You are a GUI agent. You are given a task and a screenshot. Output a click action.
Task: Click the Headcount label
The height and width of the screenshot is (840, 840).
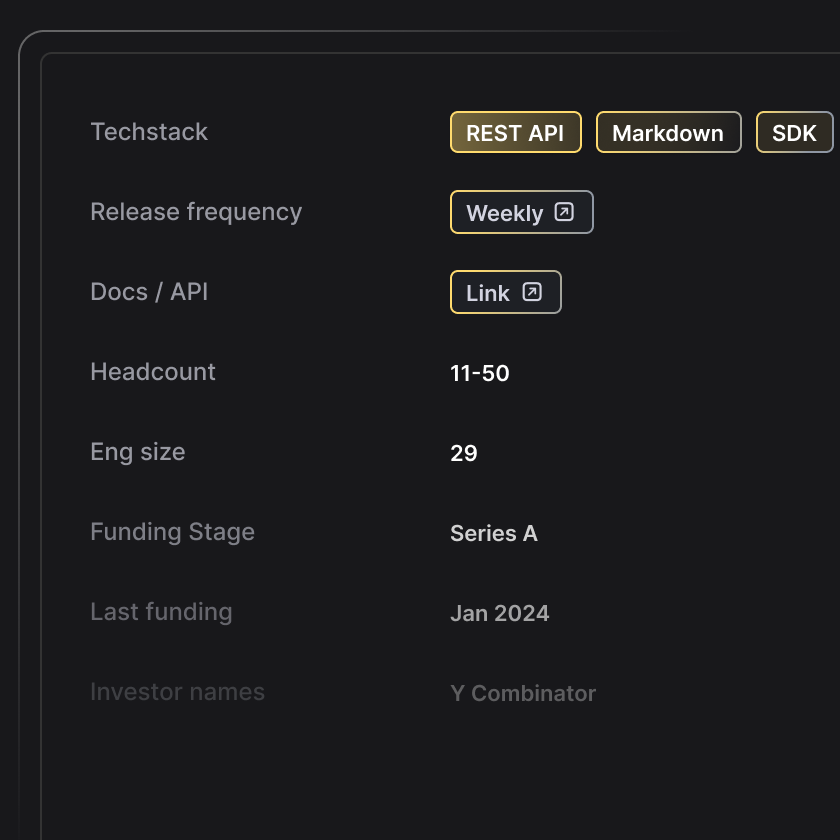coord(153,372)
